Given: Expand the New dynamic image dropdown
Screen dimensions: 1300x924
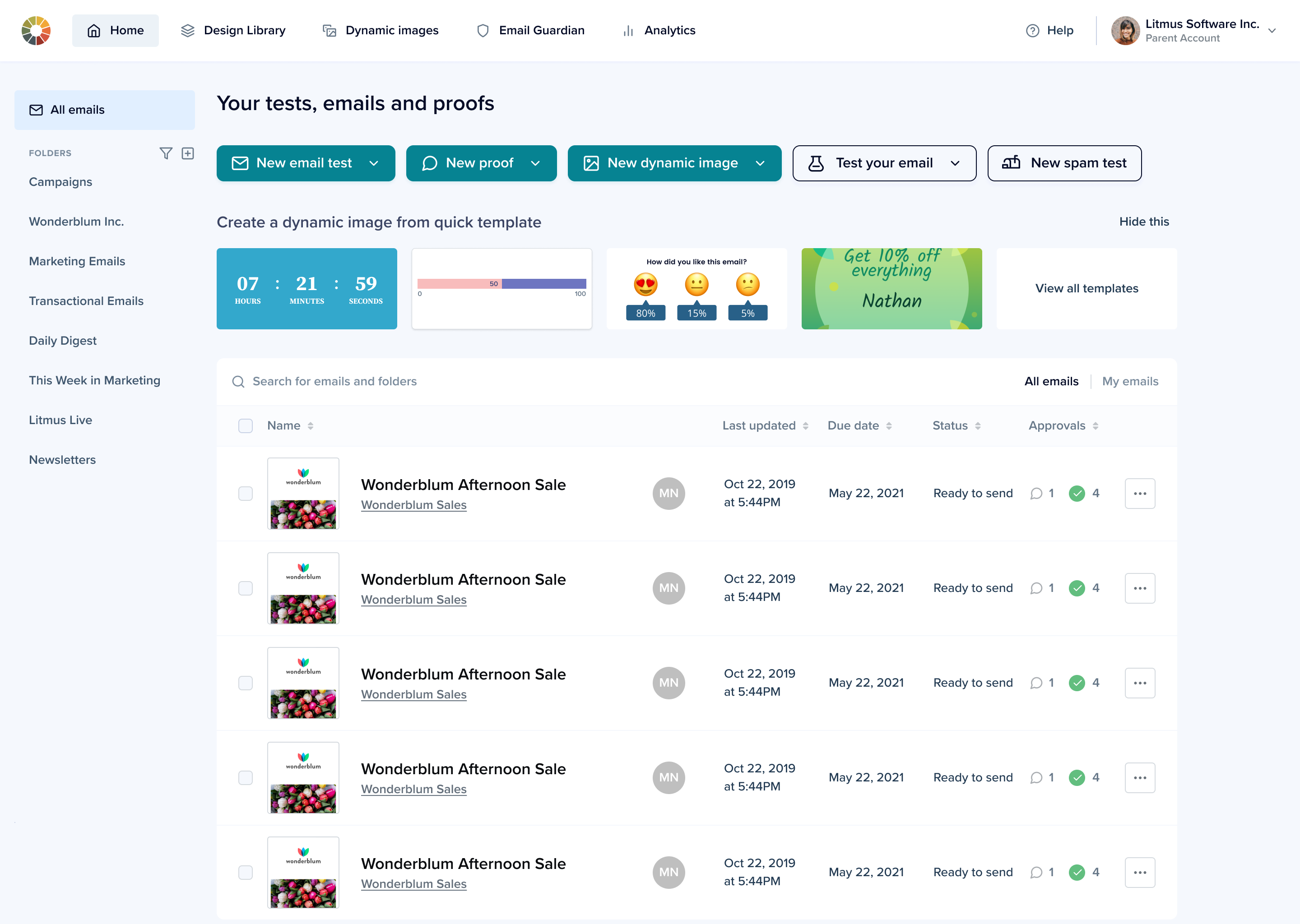Looking at the screenshot, I should pos(760,163).
